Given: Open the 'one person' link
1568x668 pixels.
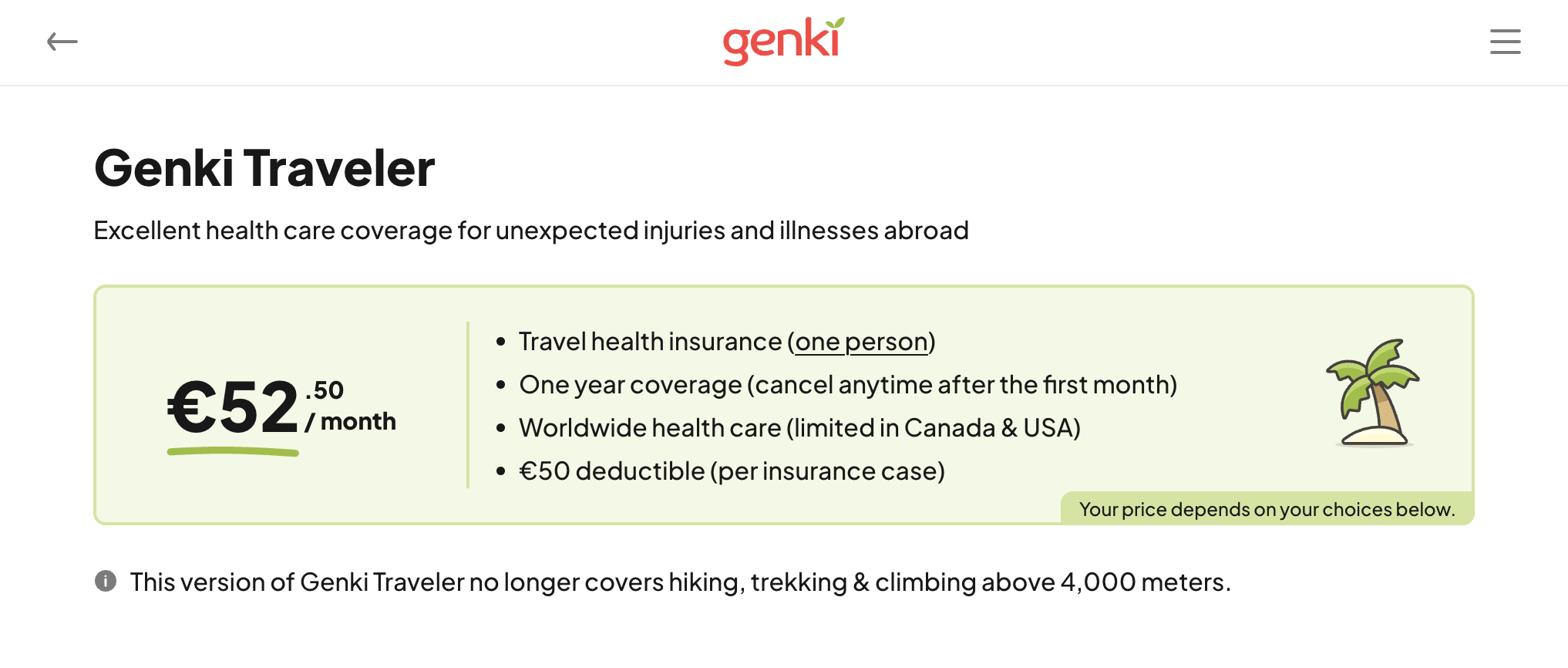Looking at the screenshot, I should (861, 340).
